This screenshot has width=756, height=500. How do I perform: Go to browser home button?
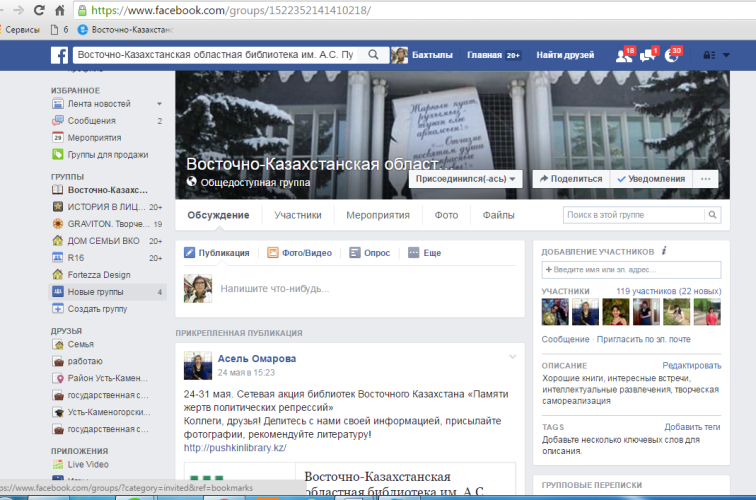(x=60, y=10)
